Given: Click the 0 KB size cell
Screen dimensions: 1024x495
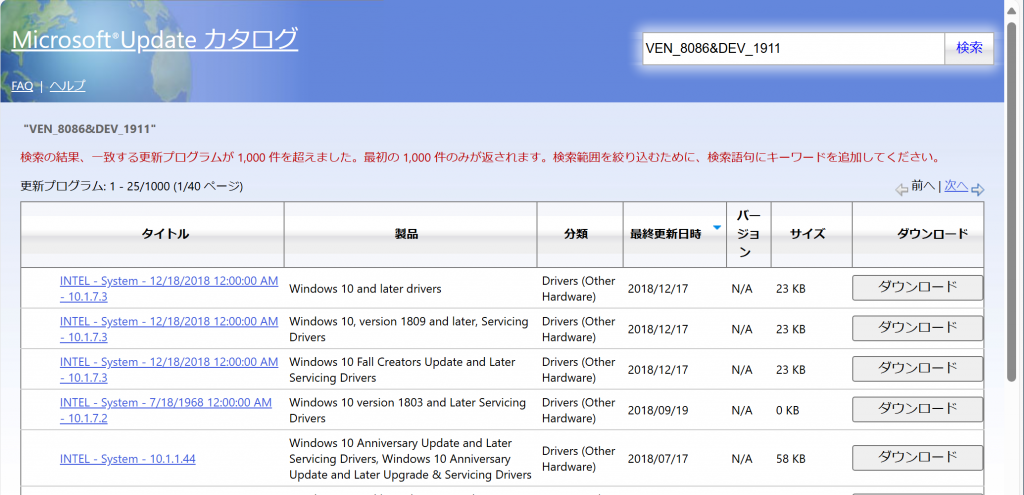Looking at the screenshot, I should coord(788,411).
